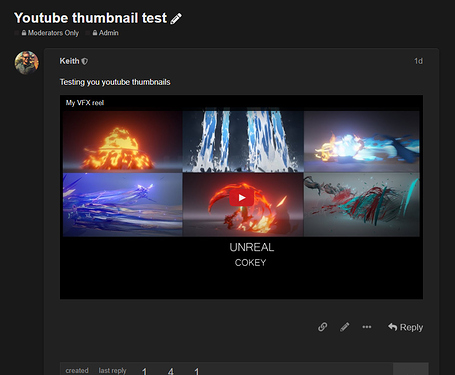Click Keith's profile avatar
455x375 pixels.
(27, 62)
